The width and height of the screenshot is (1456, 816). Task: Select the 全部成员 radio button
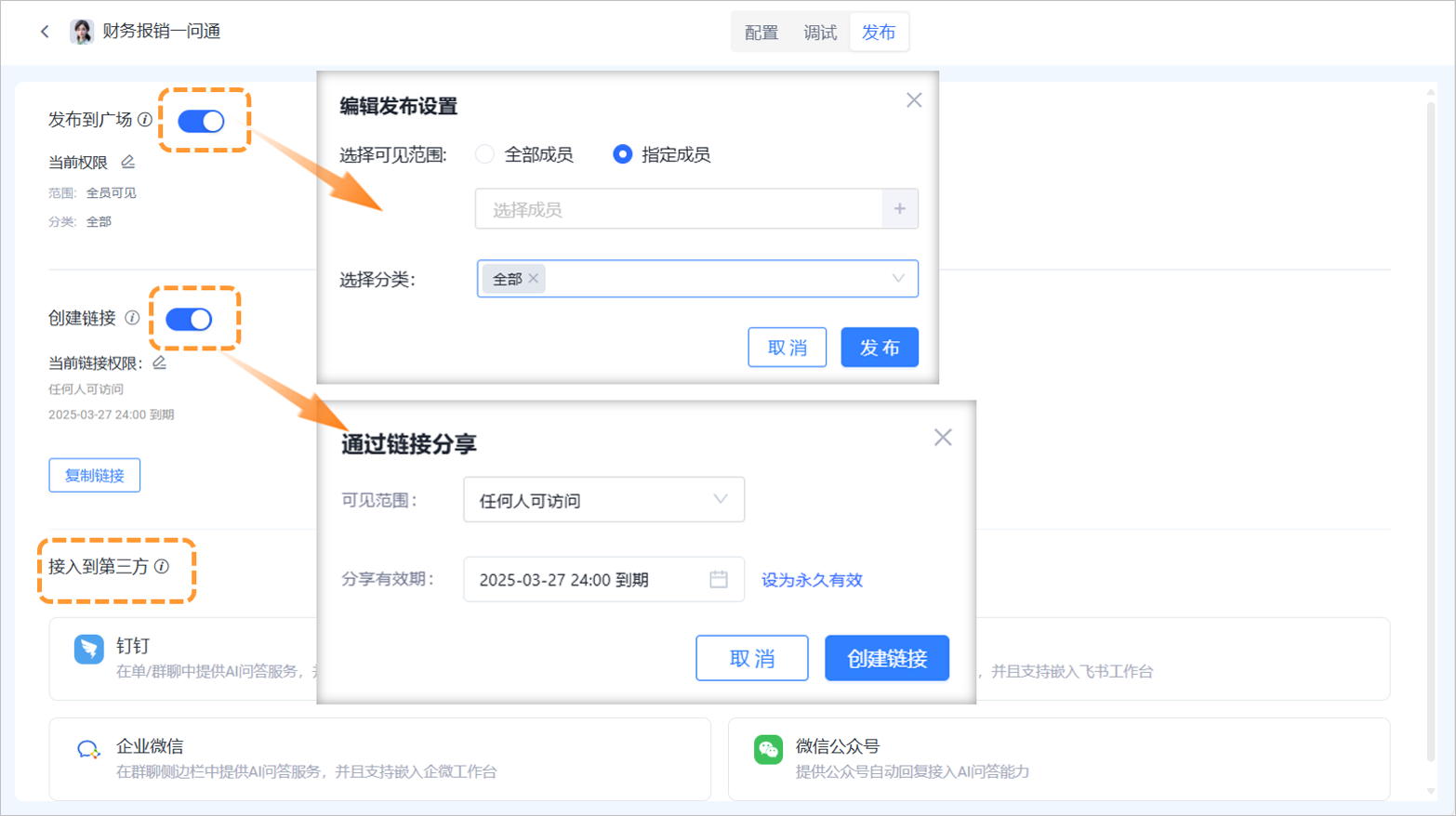tap(484, 154)
